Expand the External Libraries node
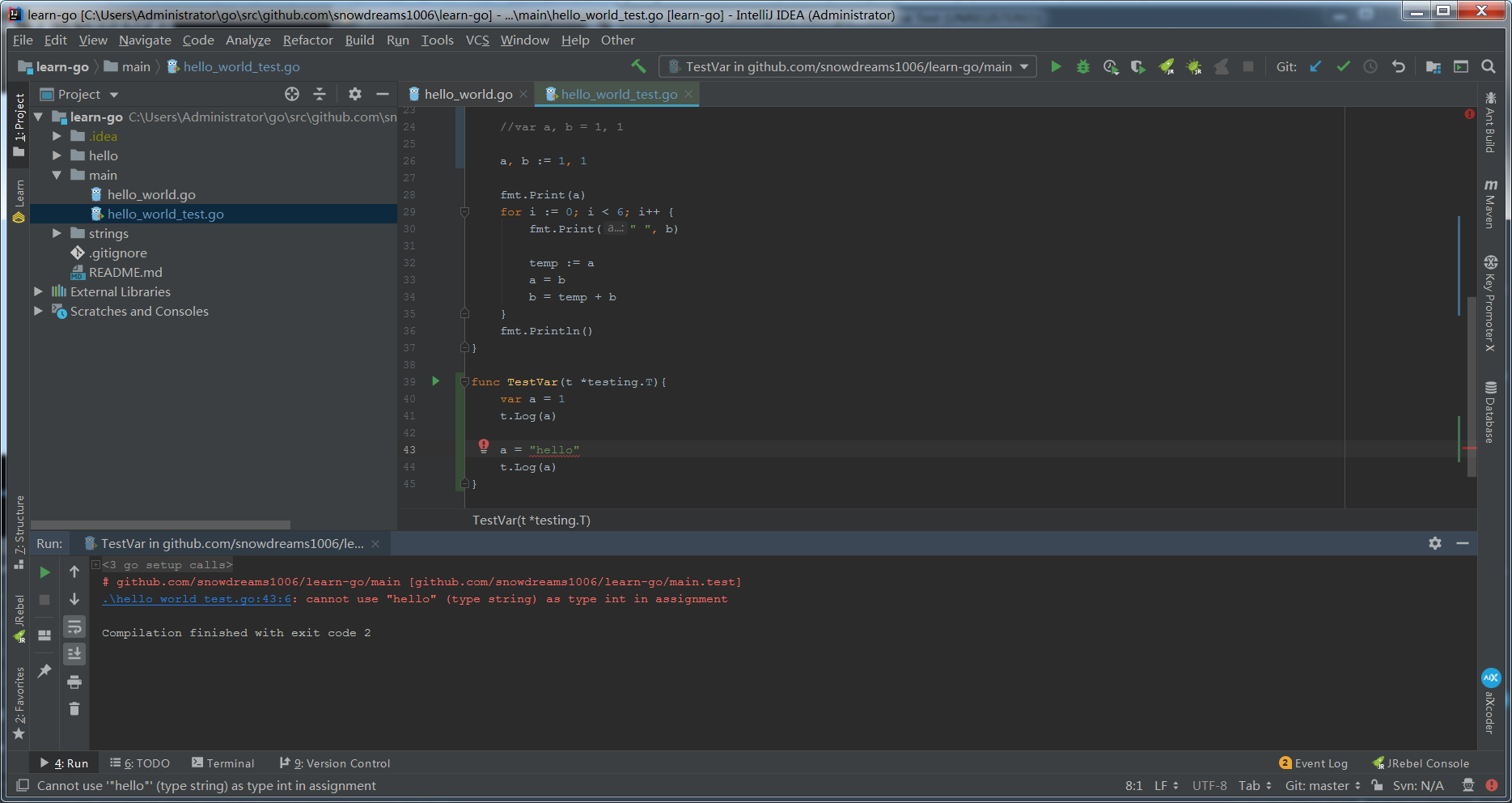 (x=38, y=291)
